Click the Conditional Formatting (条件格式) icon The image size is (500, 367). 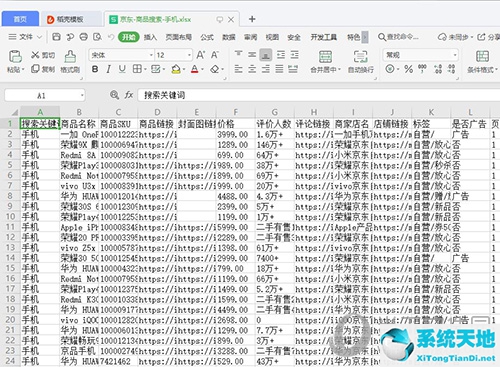[482, 57]
